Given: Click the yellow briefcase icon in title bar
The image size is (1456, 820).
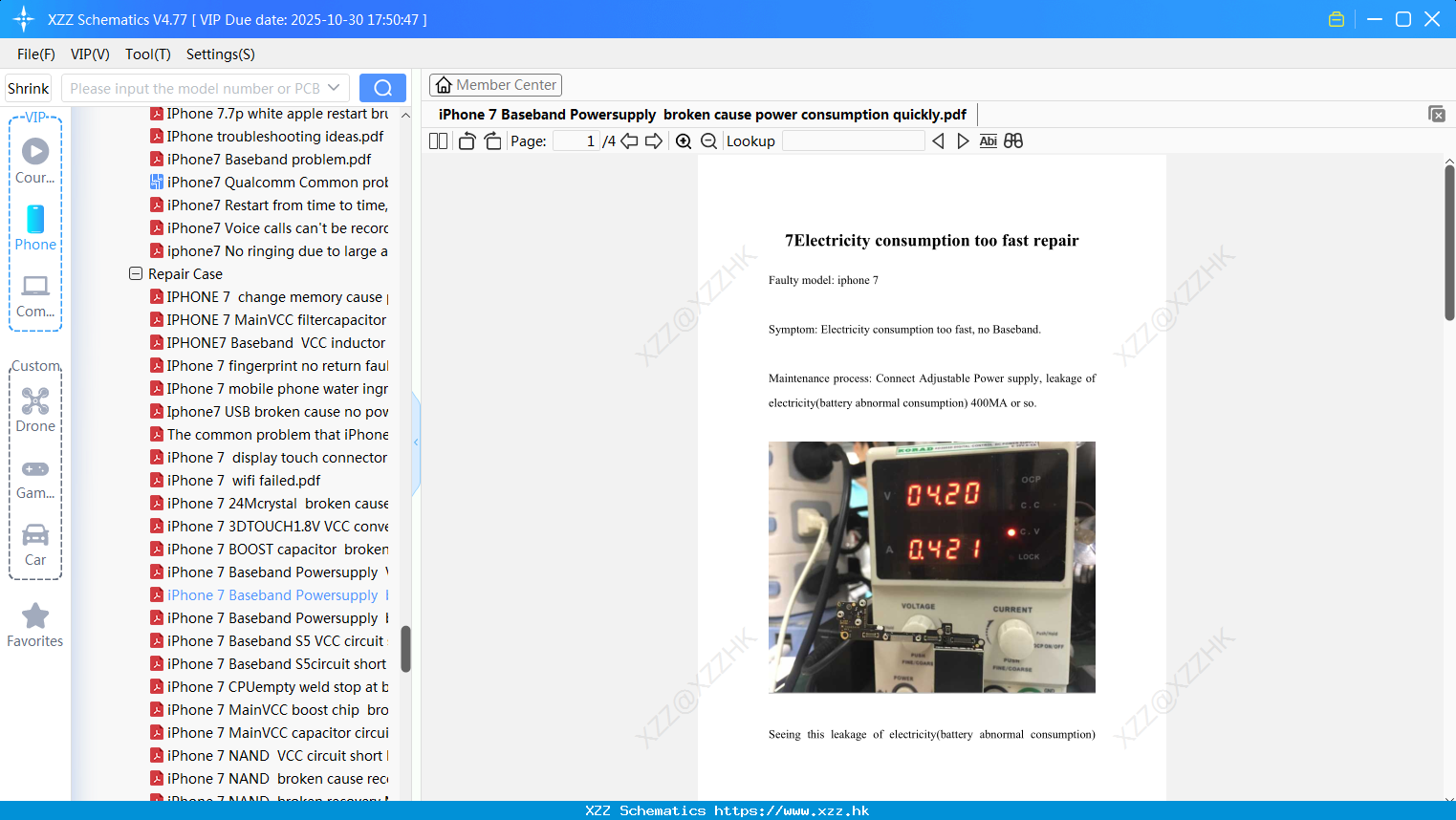Looking at the screenshot, I should (x=1336, y=19).
